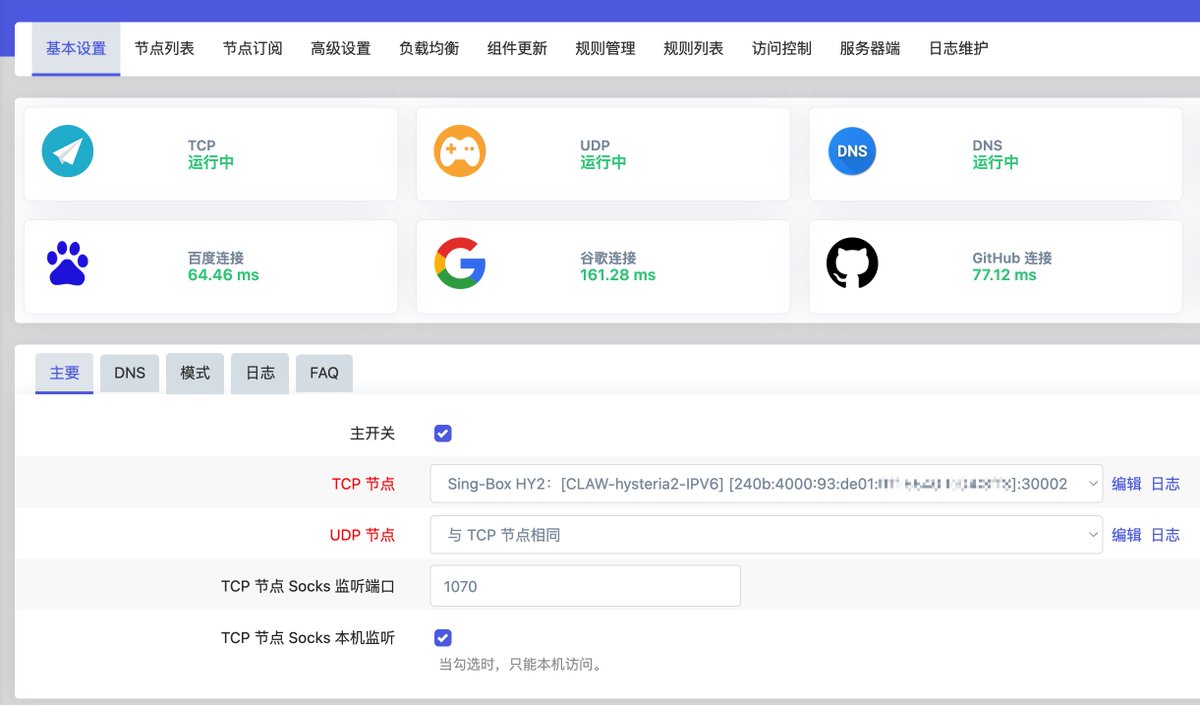
Task: Click the UDP 运行中 status text
Action: click(603, 162)
